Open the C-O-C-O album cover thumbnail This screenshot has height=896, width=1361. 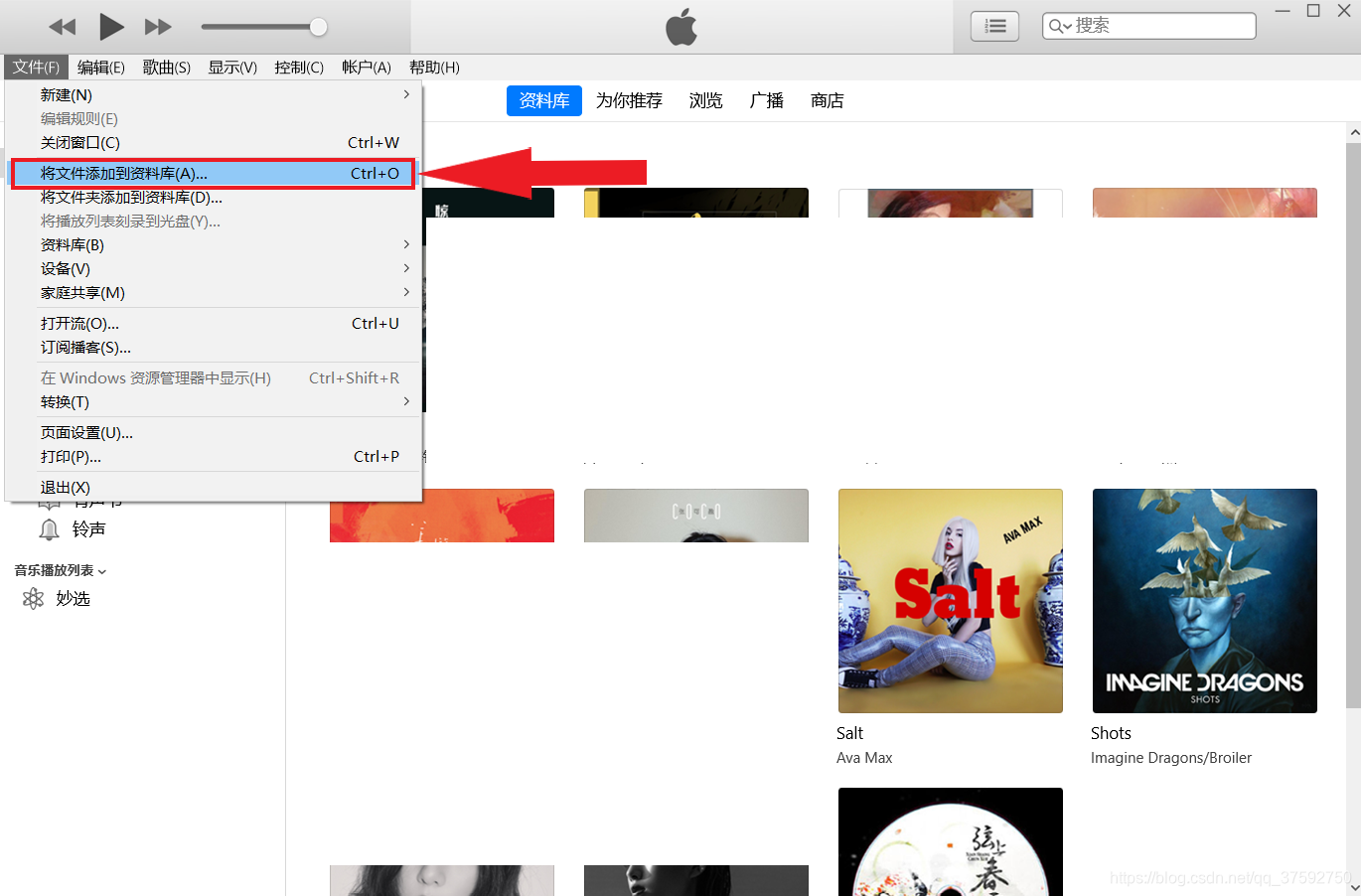pyautogui.click(x=696, y=516)
